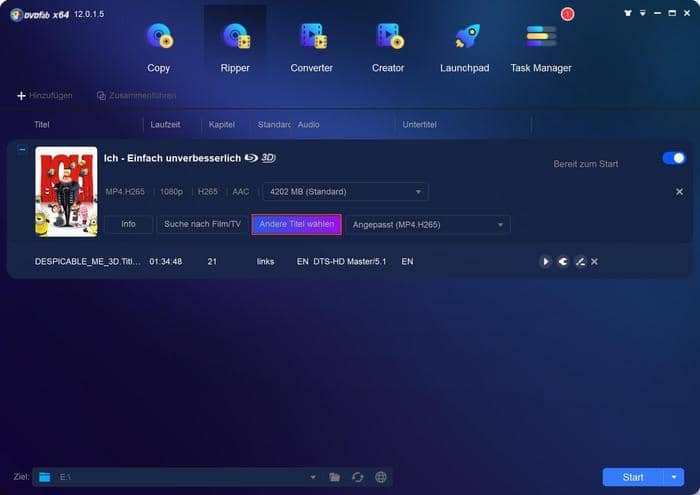Click the Blu-ray disc icon next to title
The image size is (700, 495).
[x=251, y=158]
